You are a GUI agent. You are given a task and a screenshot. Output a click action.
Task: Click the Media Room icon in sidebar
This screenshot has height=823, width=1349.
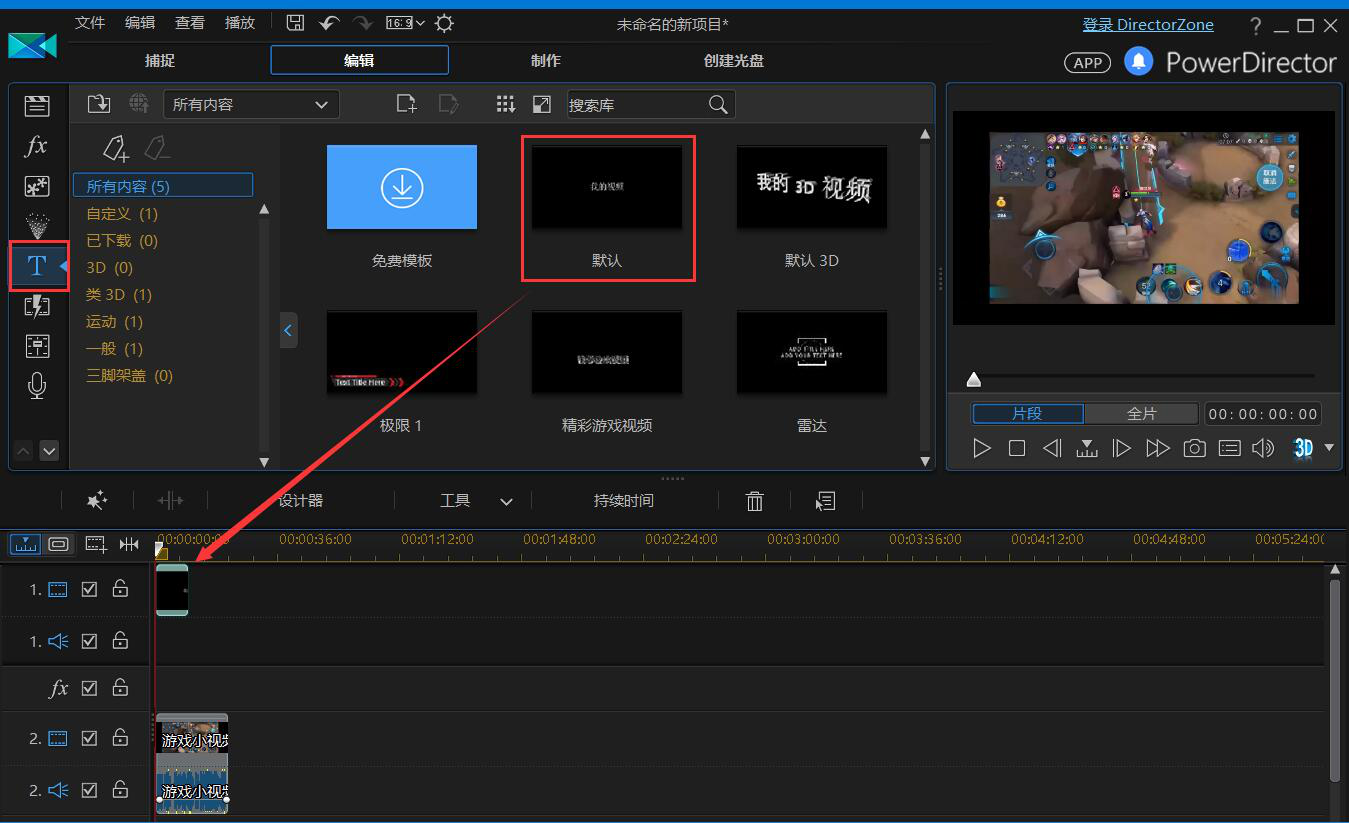pyautogui.click(x=37, y=106)
